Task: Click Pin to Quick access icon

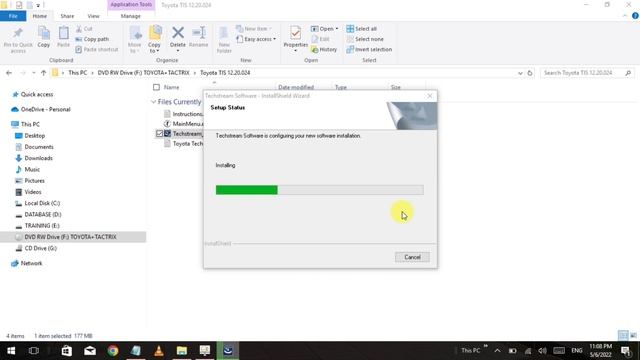Action: [x=18, y=40]
